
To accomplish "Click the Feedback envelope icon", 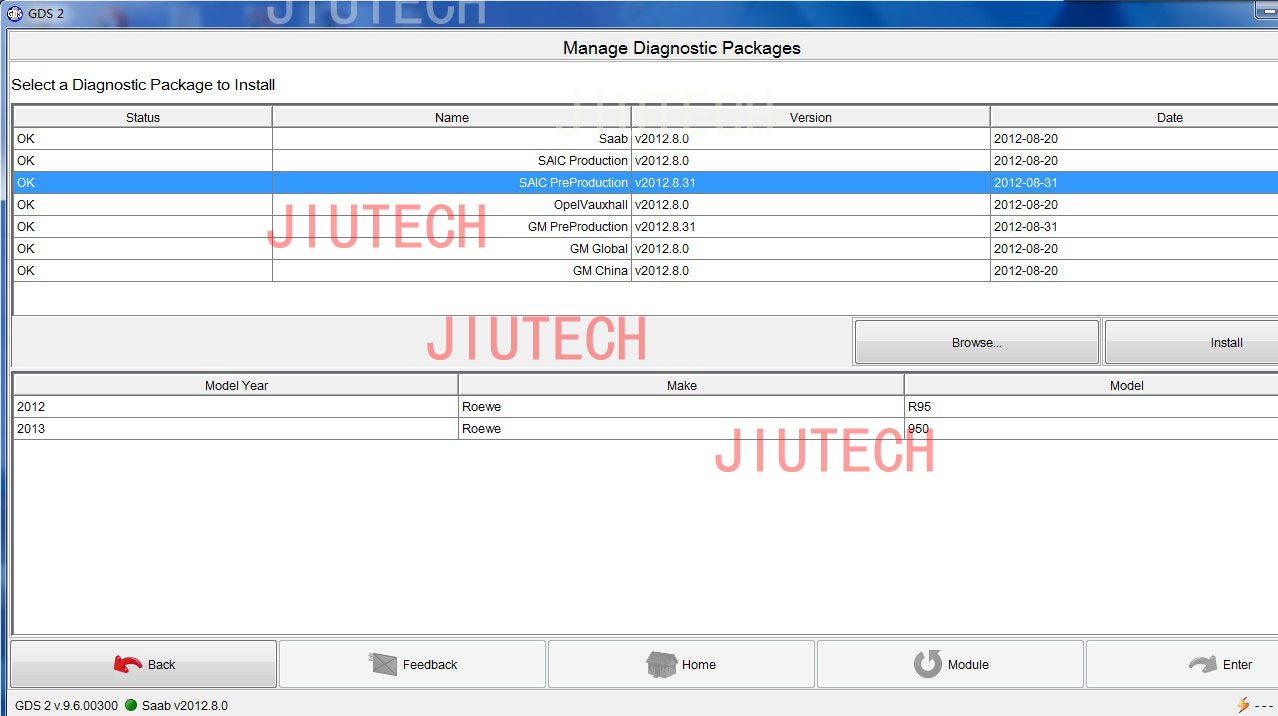I will pyautogui.click(x=384, y=664).
